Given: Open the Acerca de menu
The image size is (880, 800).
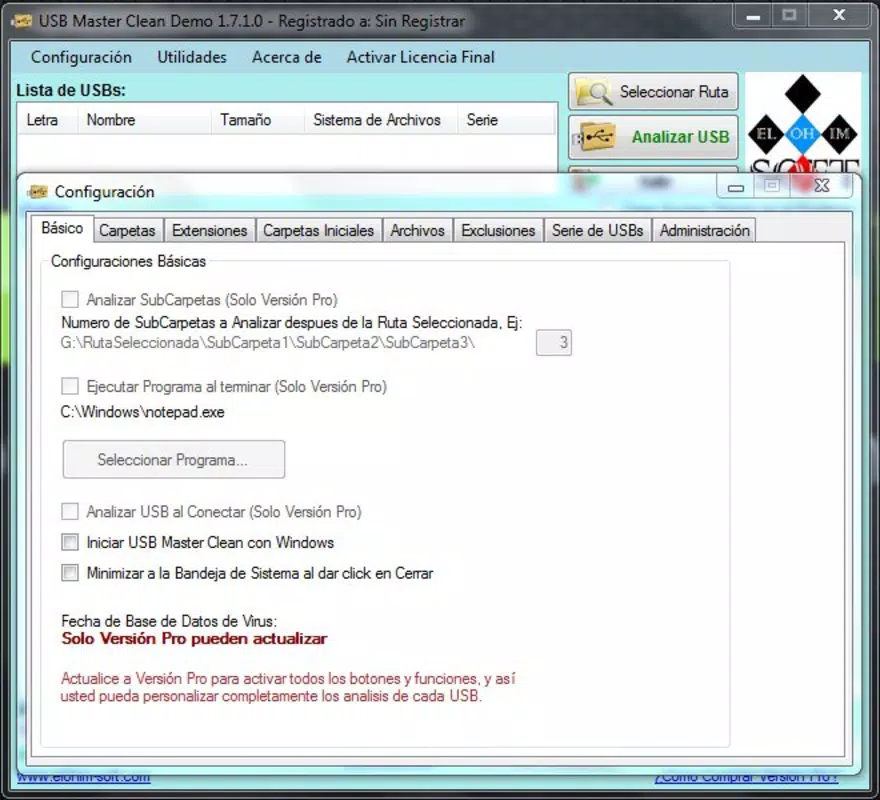Looking at the screenshot, I should 287,57.
